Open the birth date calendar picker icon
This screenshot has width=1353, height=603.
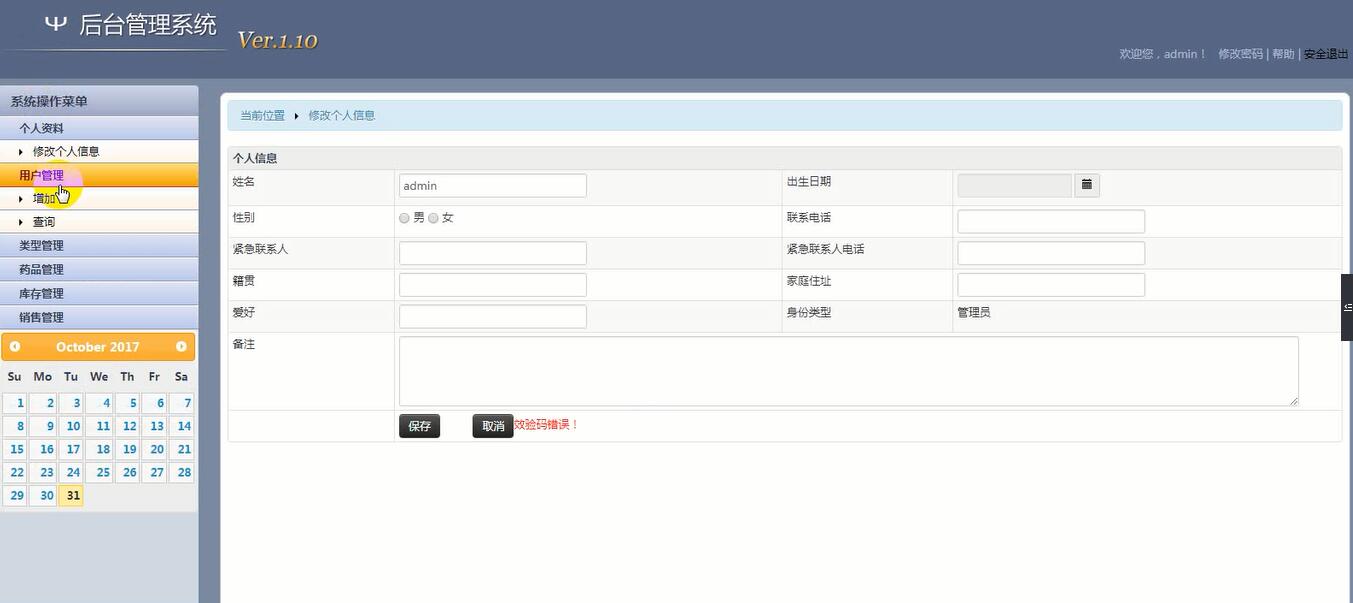point(1087,185)
